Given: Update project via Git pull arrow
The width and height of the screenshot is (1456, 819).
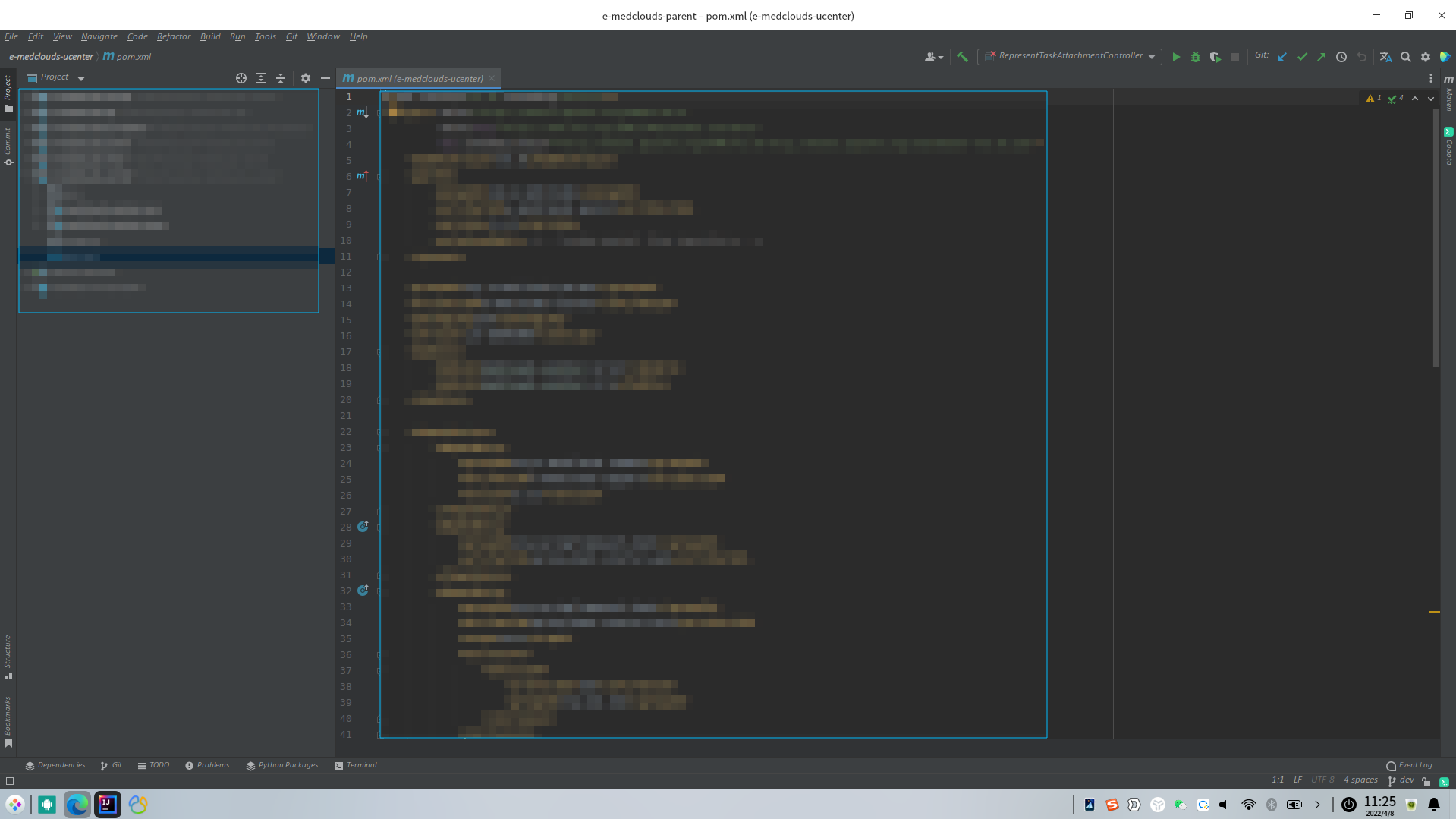Looking at the screenshot, I should [x=1282, y=57].
